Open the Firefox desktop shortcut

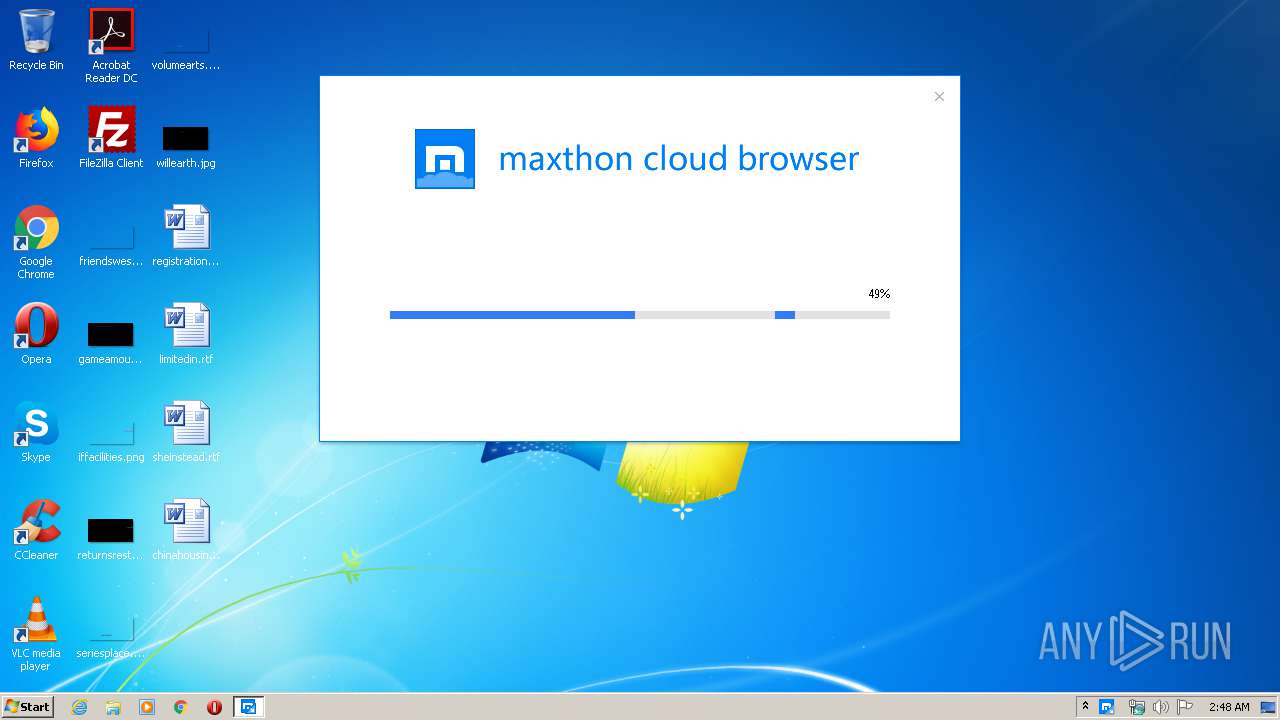[36, 138]
